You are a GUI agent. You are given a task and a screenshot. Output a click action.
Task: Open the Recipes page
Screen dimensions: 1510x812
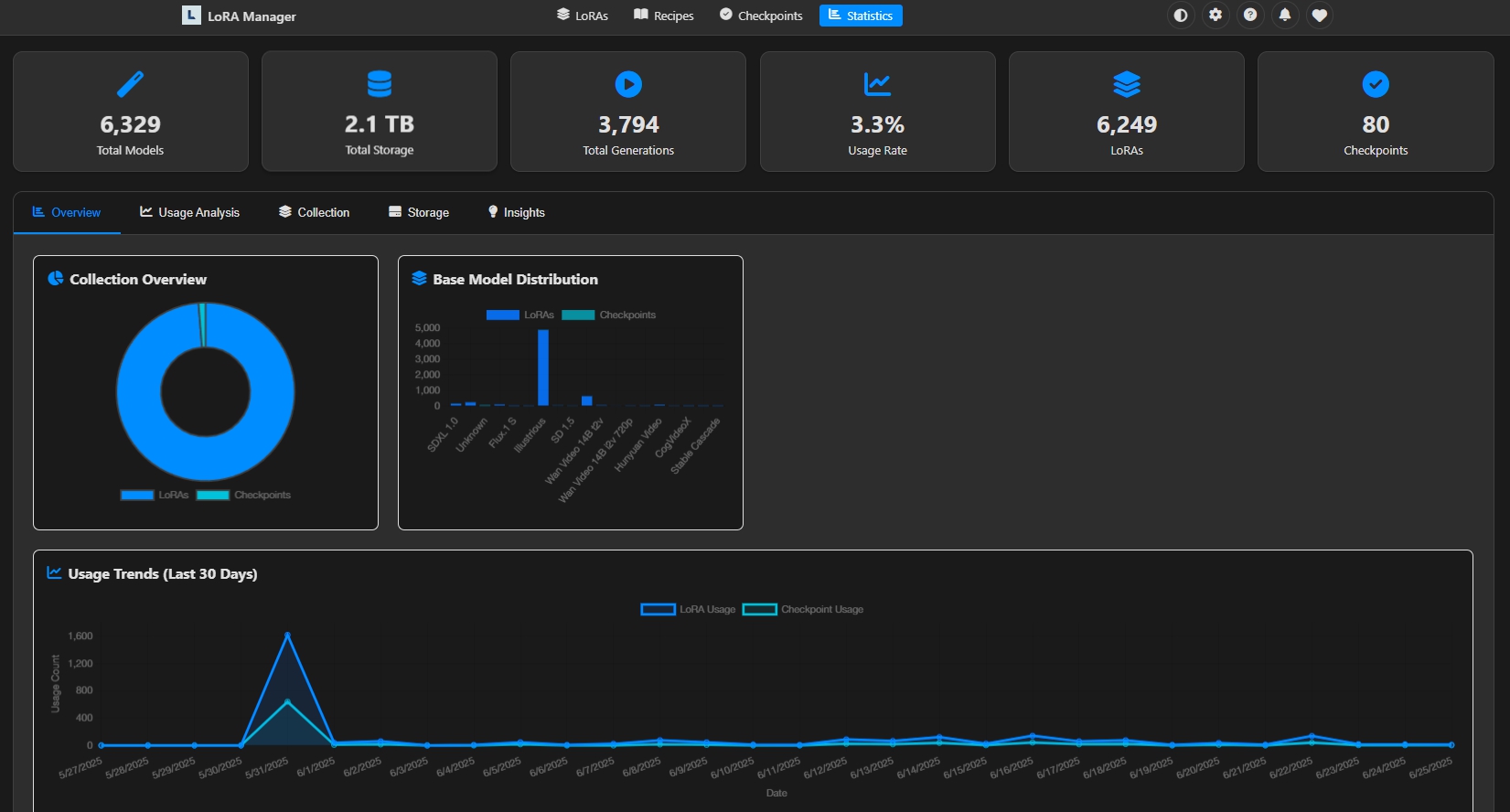pos(664,16)
